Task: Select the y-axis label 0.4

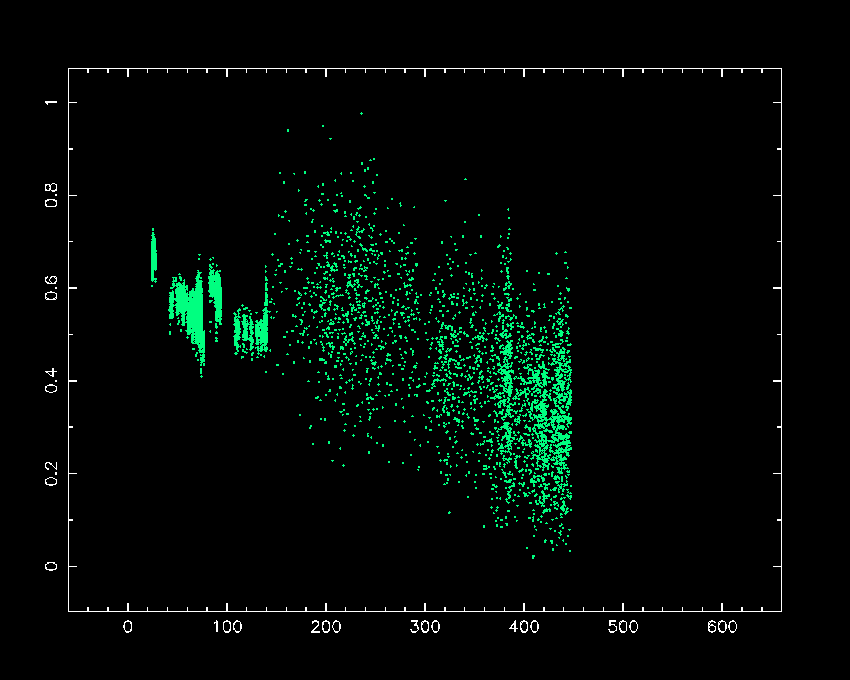Action: pos(51,381)
